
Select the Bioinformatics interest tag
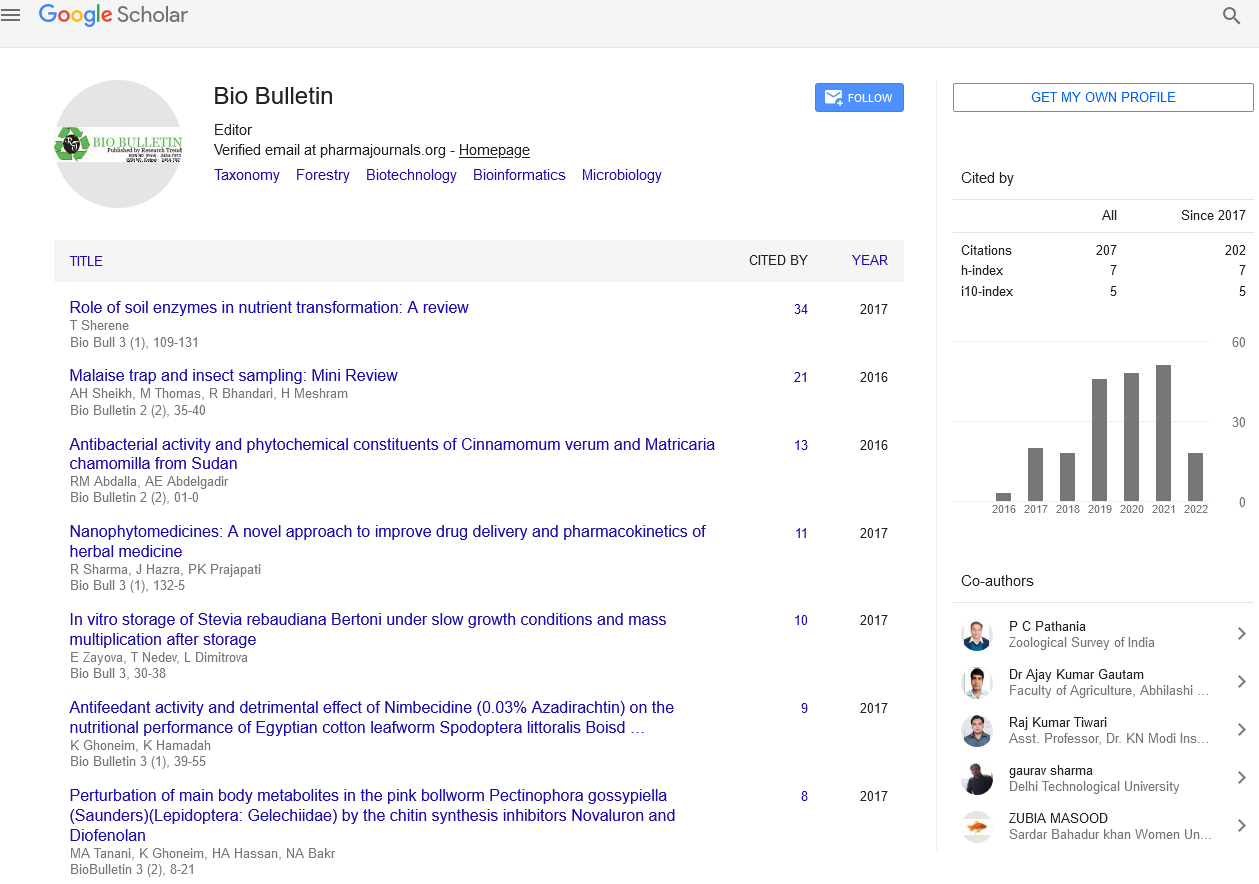click(519, 175)
